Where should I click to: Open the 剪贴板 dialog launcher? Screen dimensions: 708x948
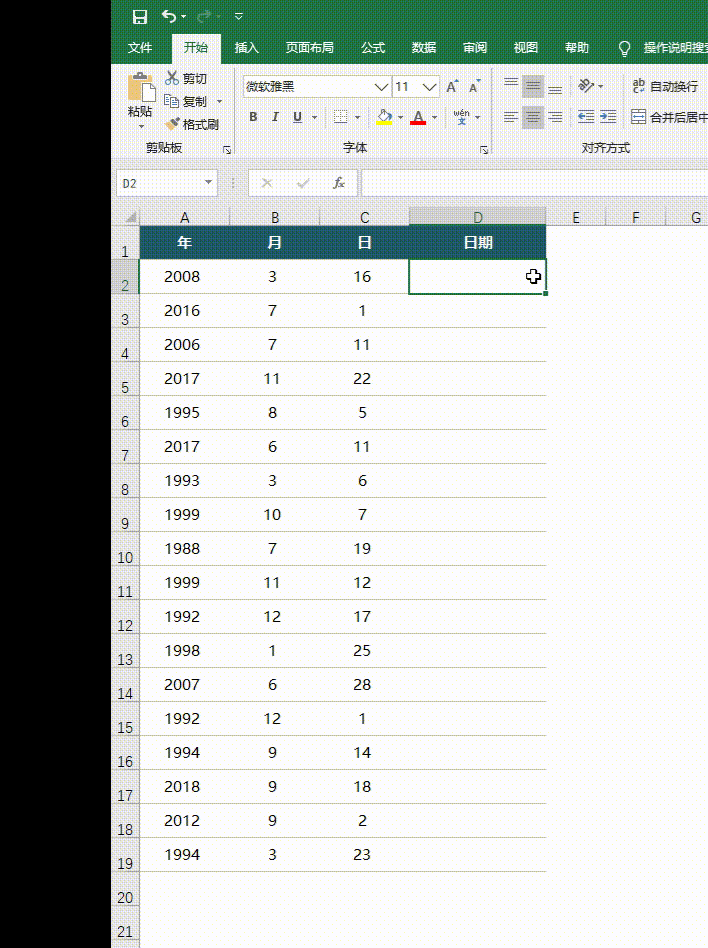point(227,149)
